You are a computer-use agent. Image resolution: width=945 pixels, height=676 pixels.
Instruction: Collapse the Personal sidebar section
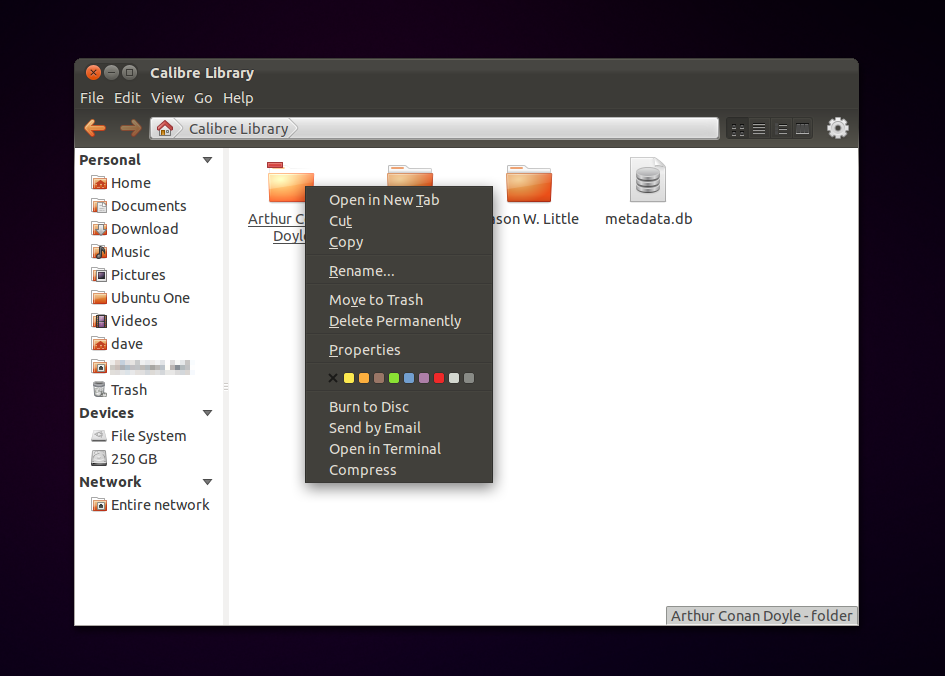207,160
